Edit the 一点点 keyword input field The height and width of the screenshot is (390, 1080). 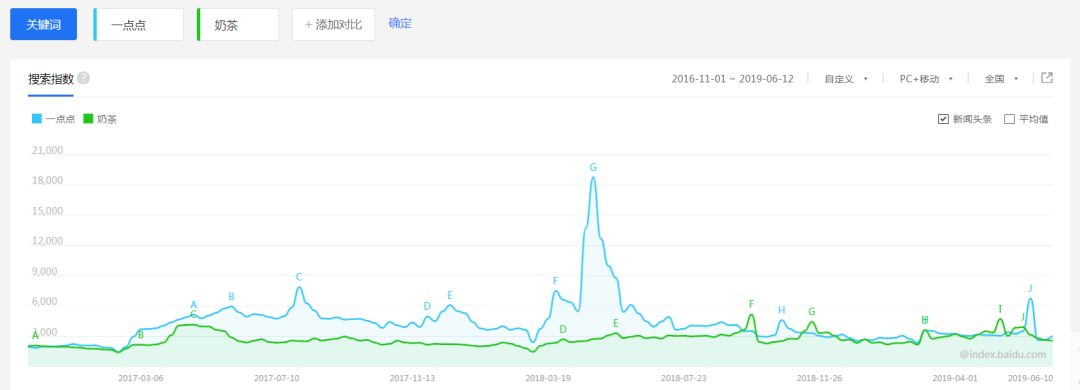138,25
